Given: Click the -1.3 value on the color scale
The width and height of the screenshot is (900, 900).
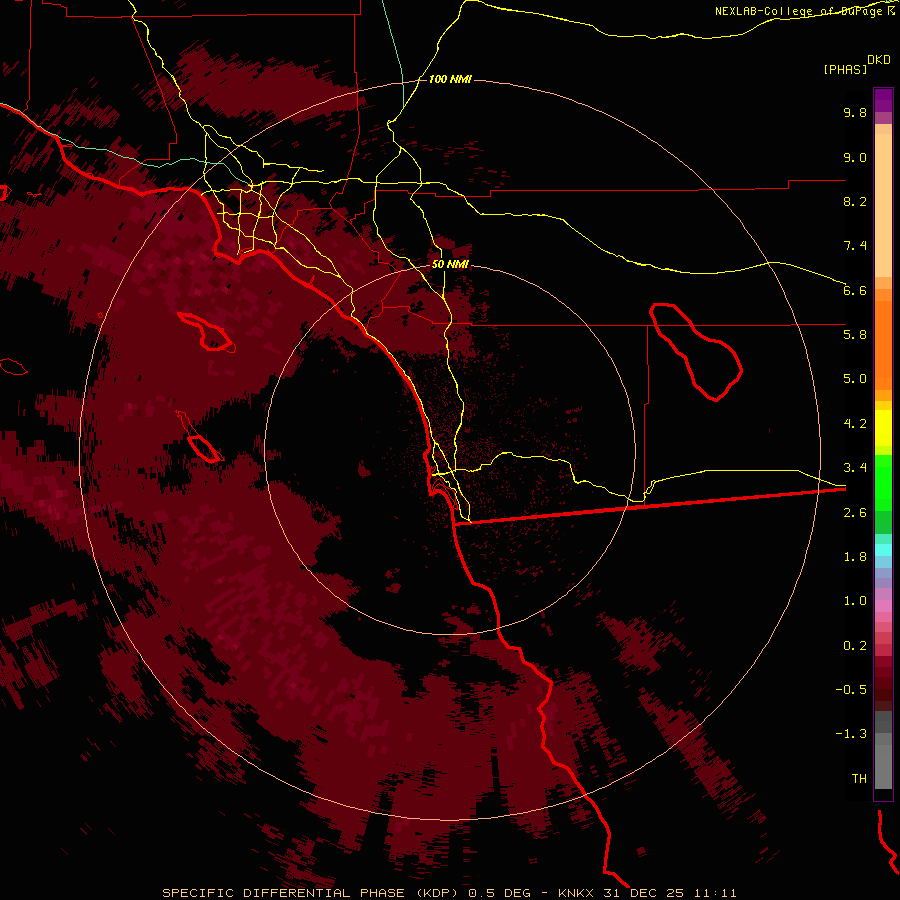Looking at the screenshot, I should [x=851, y=734].
